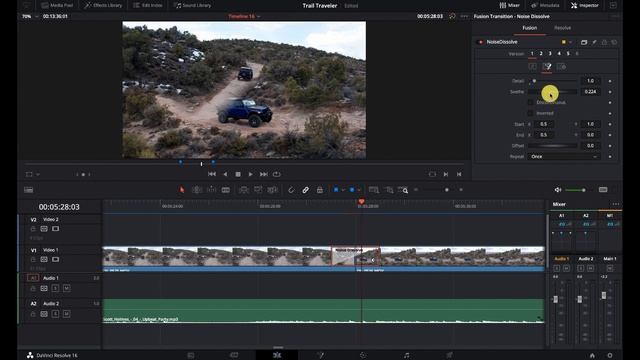Open the Fairlight page music-note icon
640x360 pixels.
tap(406, 355)
